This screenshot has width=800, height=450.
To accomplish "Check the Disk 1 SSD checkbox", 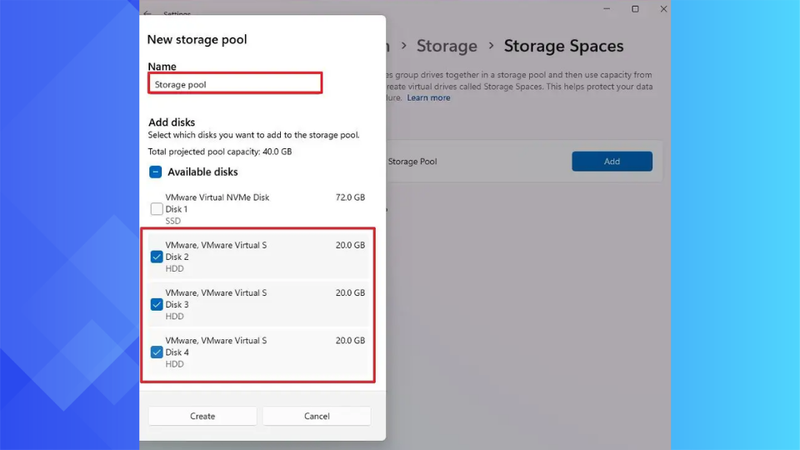I will pos(157,209).
